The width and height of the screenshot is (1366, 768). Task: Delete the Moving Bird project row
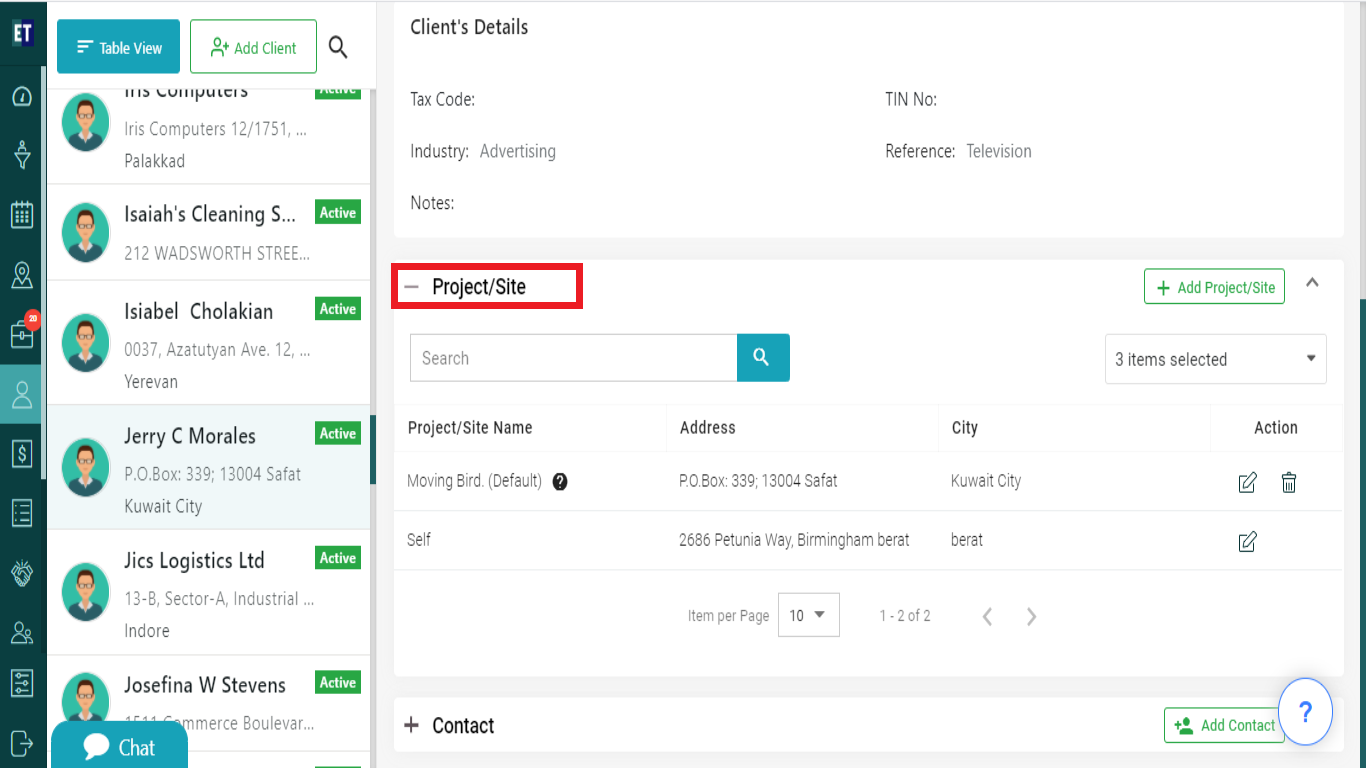pos(1289,483)
